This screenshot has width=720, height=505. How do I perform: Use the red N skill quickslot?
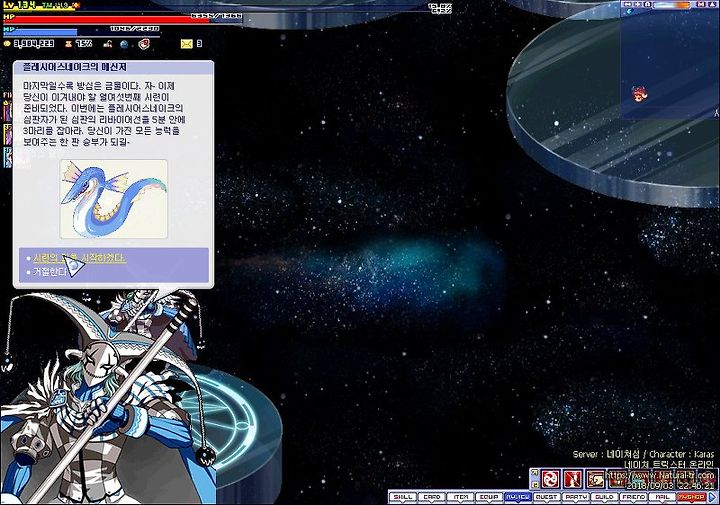[x=573, y=479]
